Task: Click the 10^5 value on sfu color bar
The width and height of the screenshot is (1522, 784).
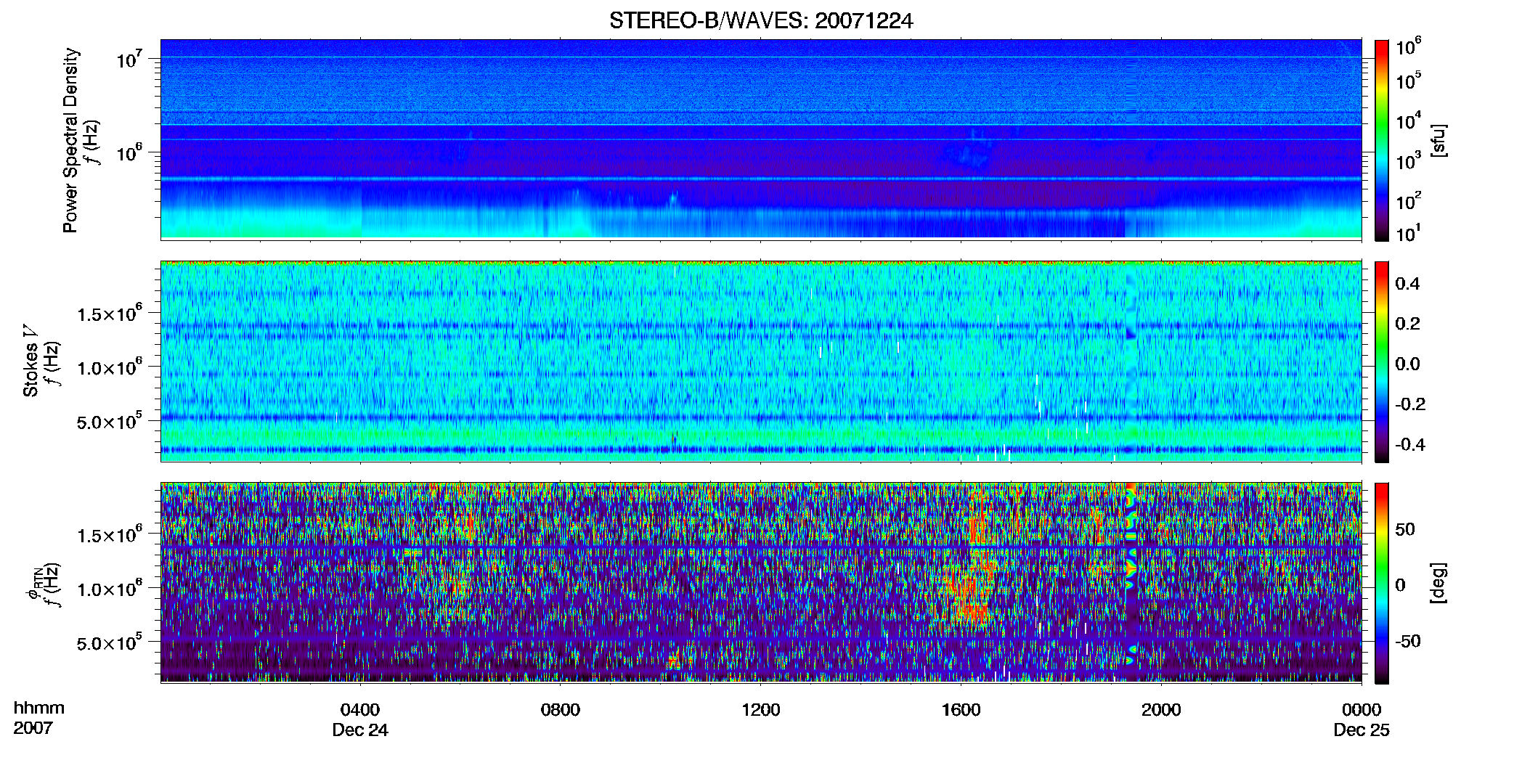Action: 1408,81
